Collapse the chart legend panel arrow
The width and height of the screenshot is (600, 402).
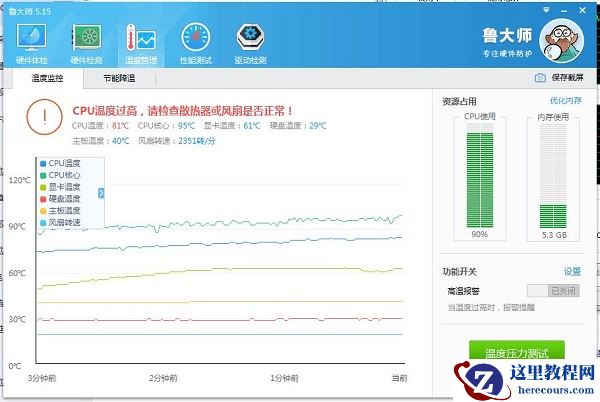[101, 193]
